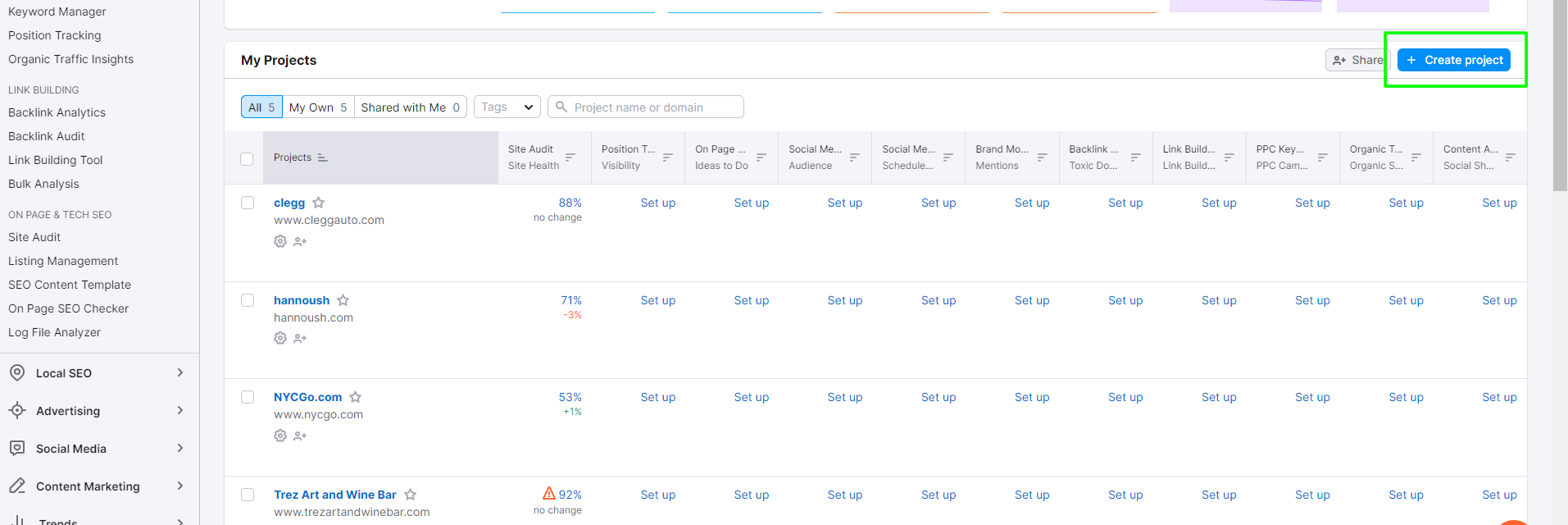Star the Trez Art and Wine Bar project
The height and width of the screenshot is (525, 1568).
click(x=411, y=495)
